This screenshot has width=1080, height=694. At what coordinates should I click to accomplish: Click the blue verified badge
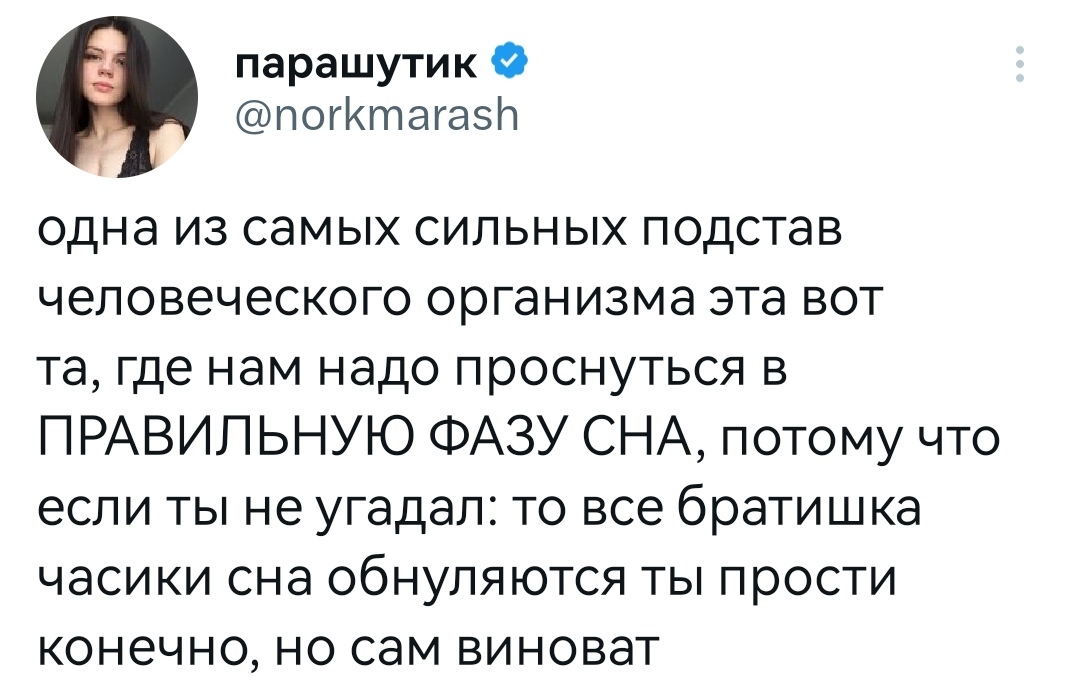coord(510,64)
